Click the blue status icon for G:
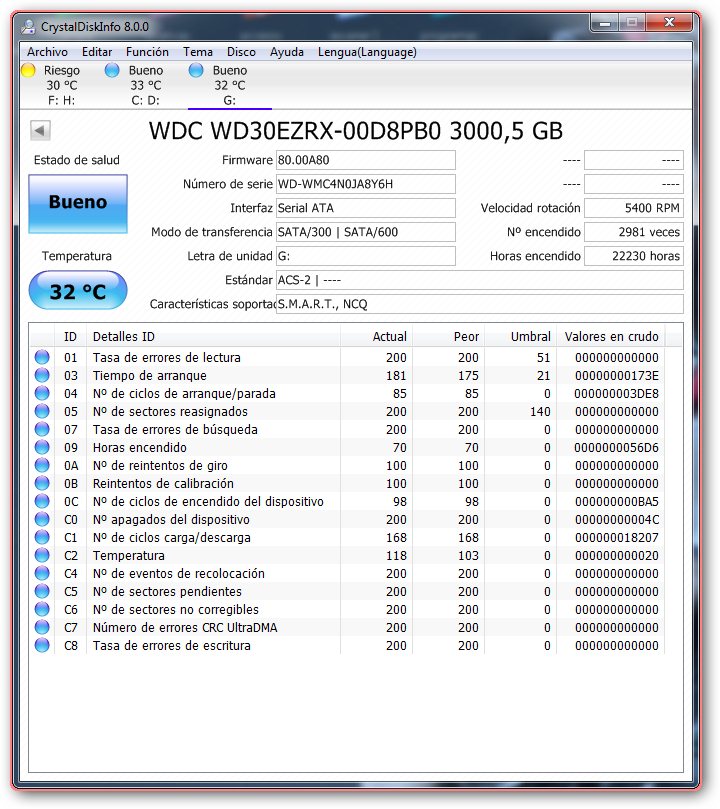This screenshot has height=809, width=720. 196,70
